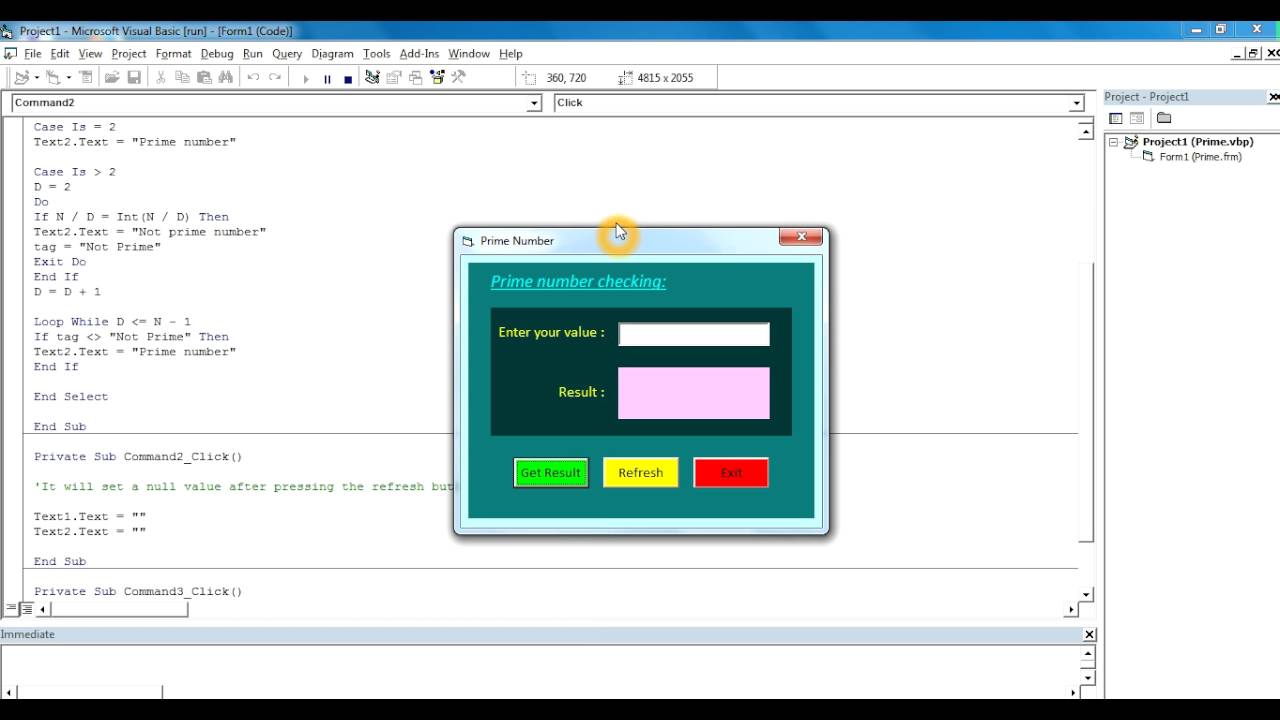Click Full Module View button at code pane bottom

click(27, 608)
